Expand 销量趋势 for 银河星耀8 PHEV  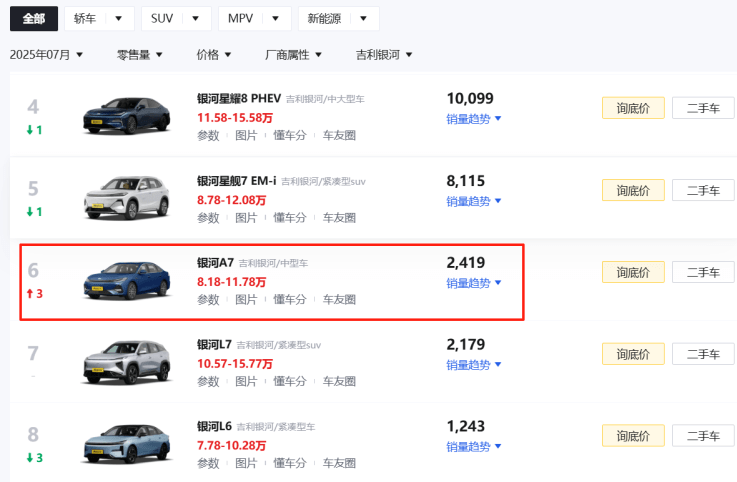coord(473,119)
